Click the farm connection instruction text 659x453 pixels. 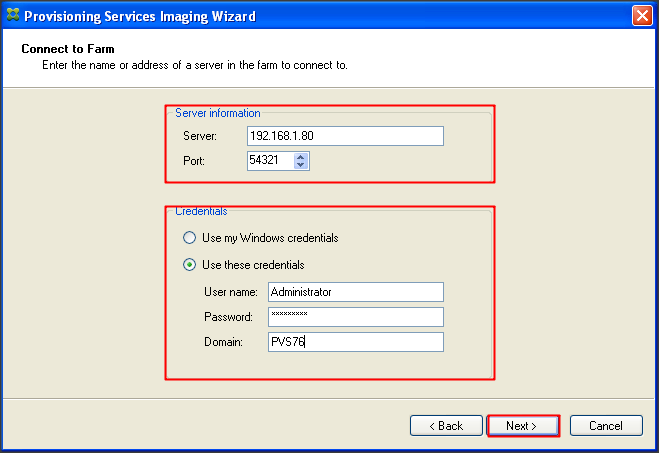194,65
